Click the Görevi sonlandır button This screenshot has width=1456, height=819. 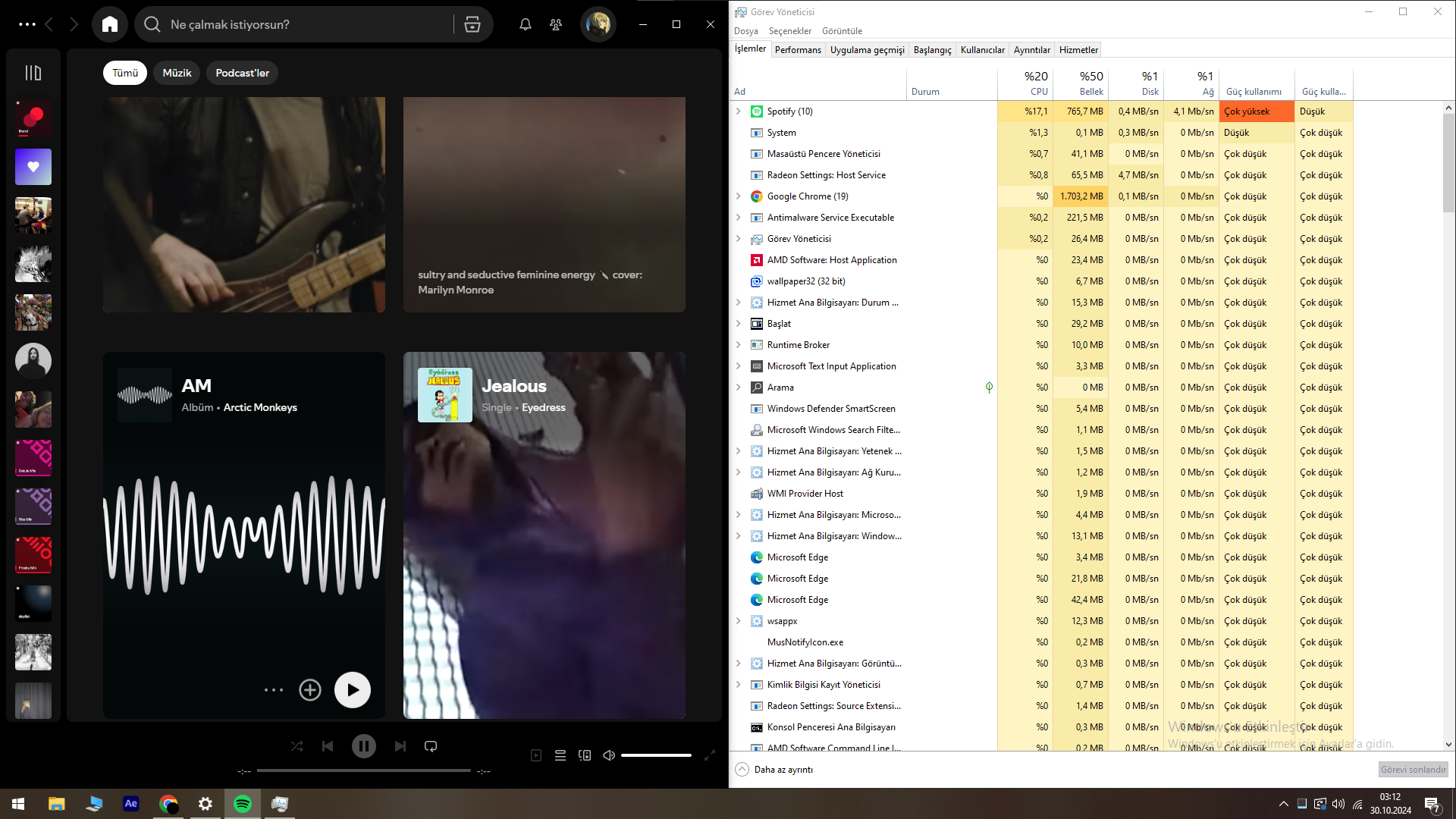click(x=1413, y=769)
